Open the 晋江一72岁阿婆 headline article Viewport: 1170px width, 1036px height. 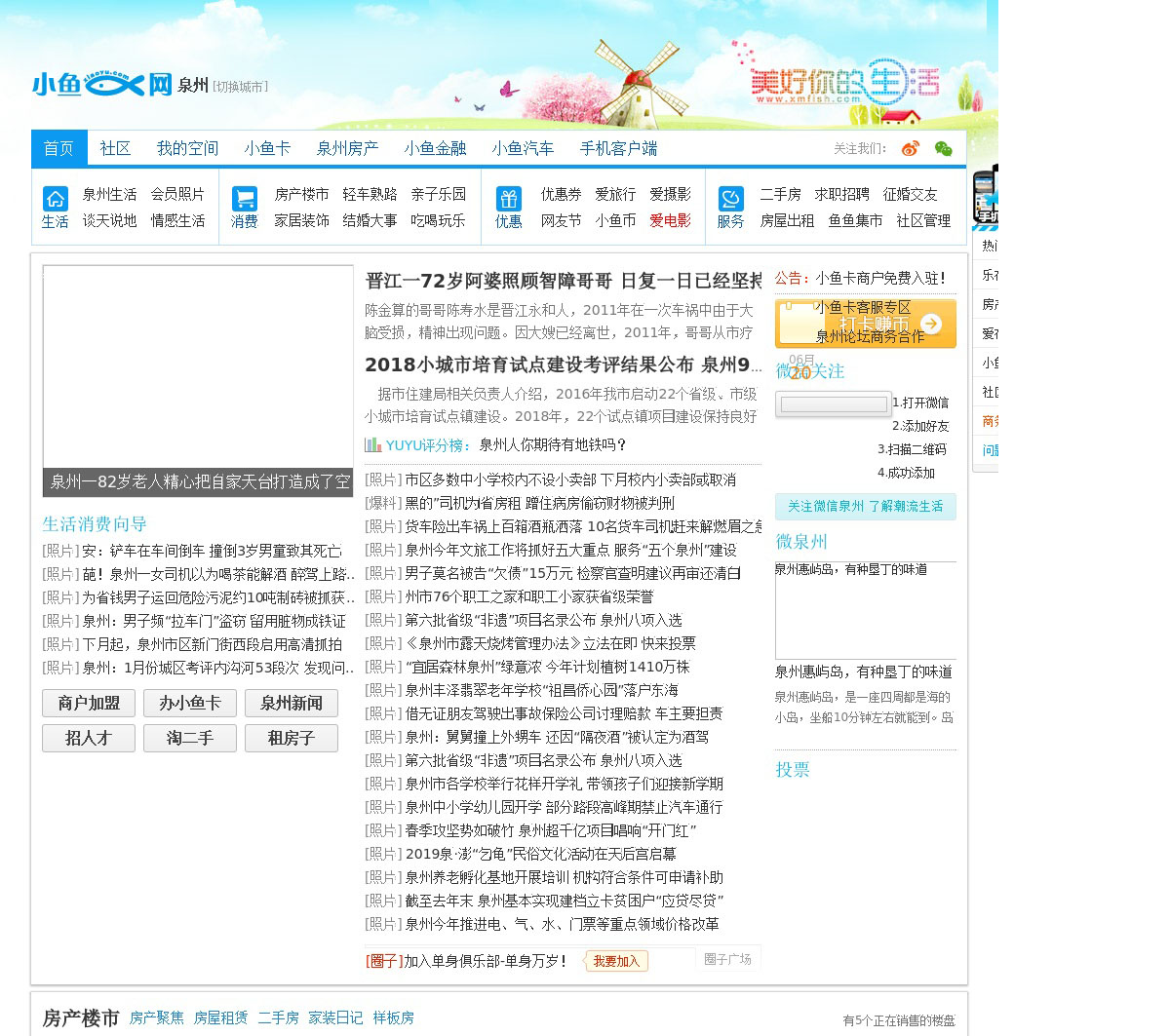tap(563, 281)
